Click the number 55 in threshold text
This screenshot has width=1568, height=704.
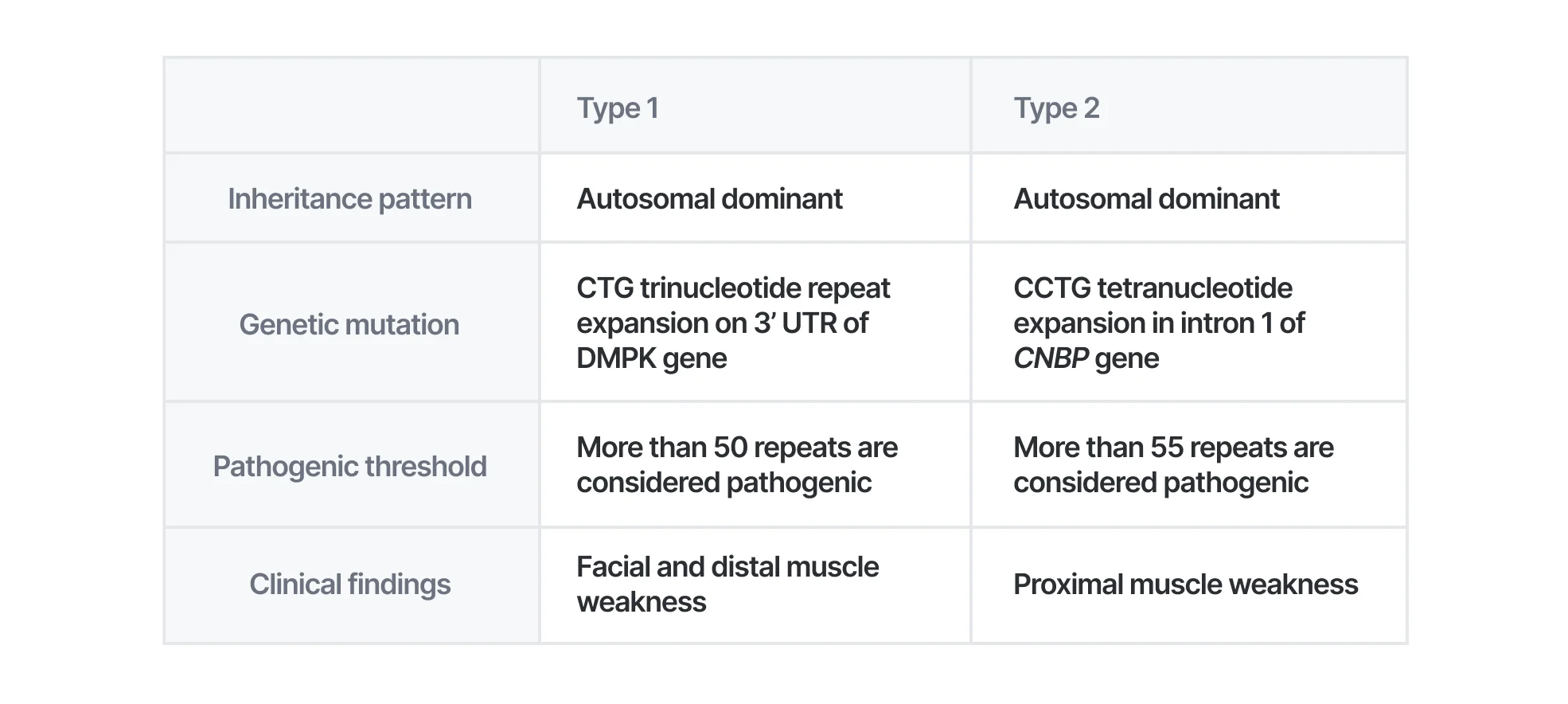(1167, 448)
